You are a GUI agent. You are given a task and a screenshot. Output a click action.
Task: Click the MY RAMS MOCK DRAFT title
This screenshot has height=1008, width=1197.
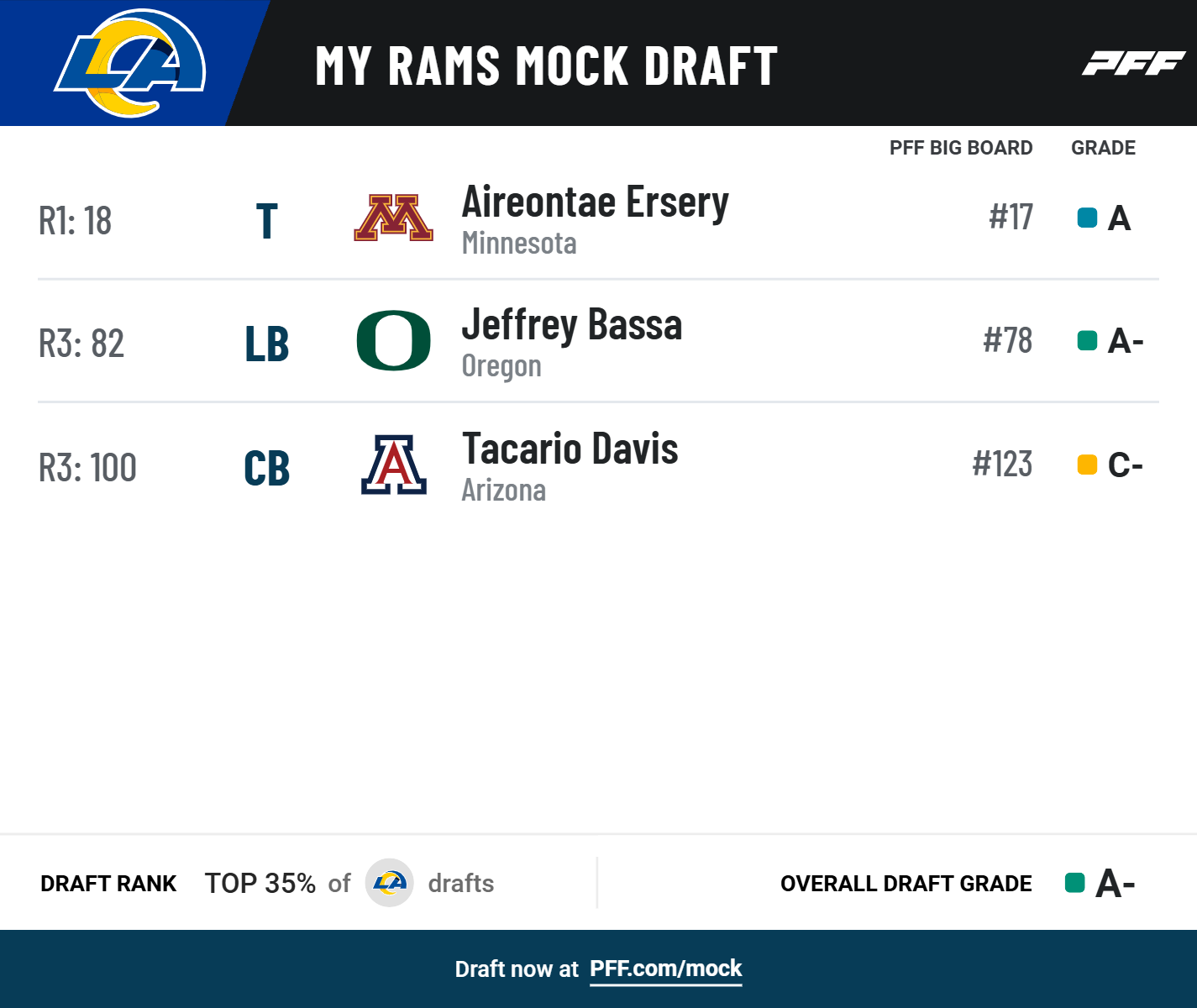tap(546, 66)
